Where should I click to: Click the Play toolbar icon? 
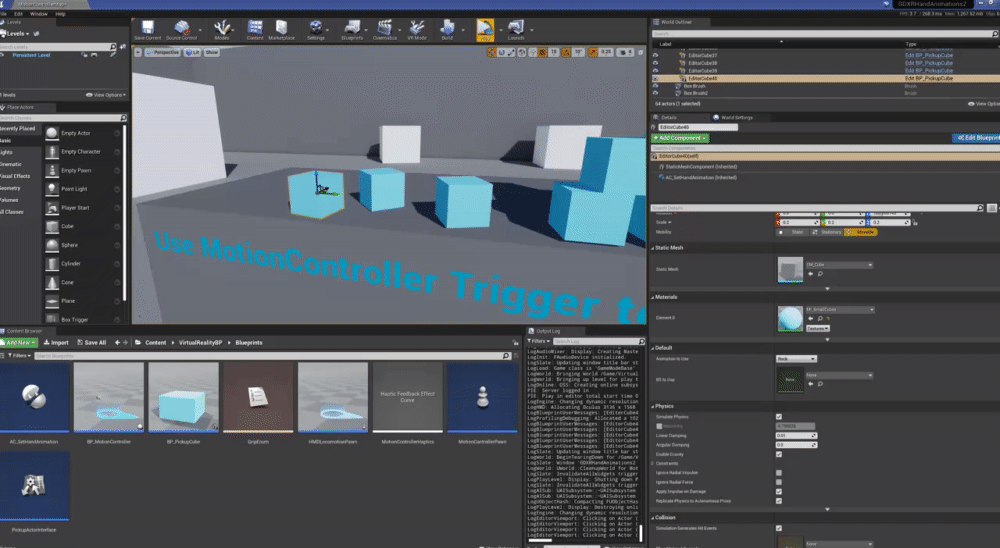tap(485, 29)
